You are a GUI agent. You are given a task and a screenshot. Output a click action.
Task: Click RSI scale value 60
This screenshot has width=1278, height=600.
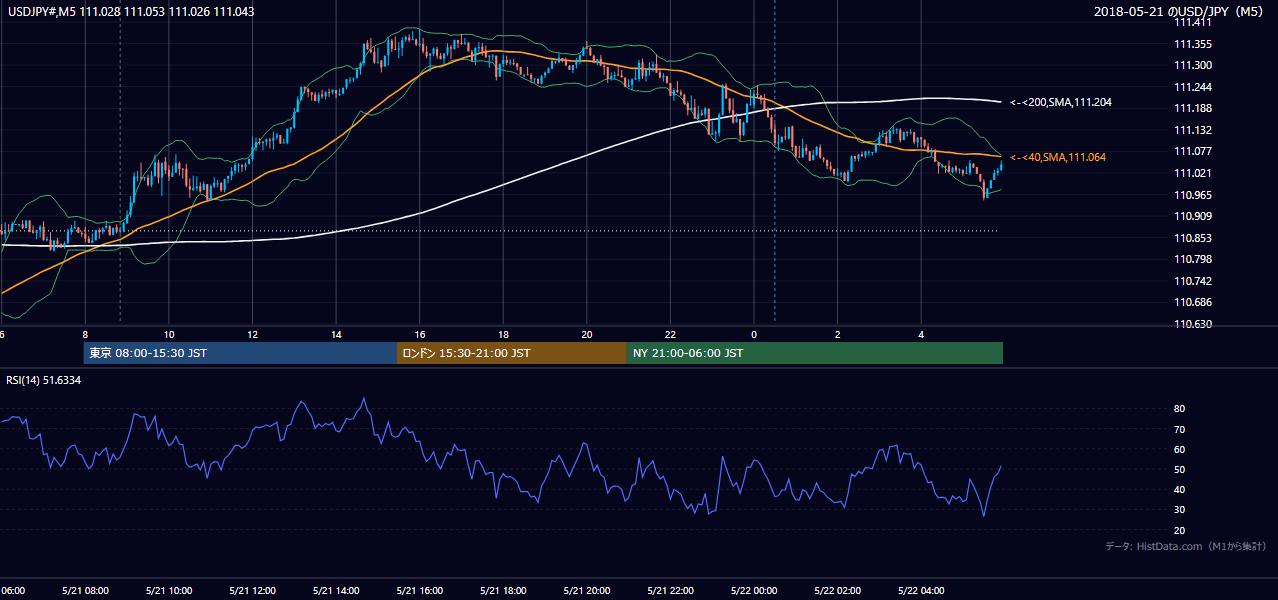[1180, 449]
